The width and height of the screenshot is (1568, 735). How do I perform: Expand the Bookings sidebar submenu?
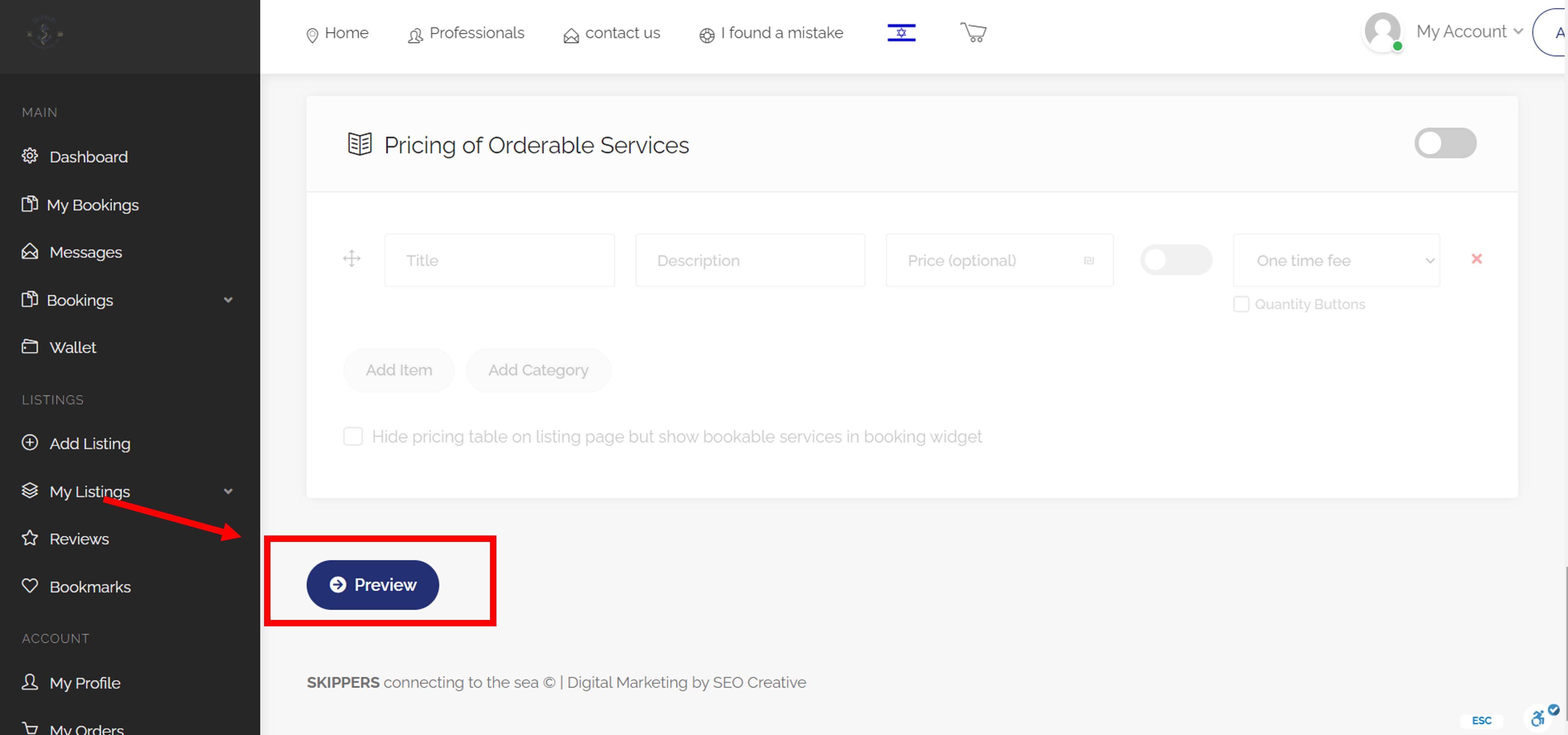(228, 300)
